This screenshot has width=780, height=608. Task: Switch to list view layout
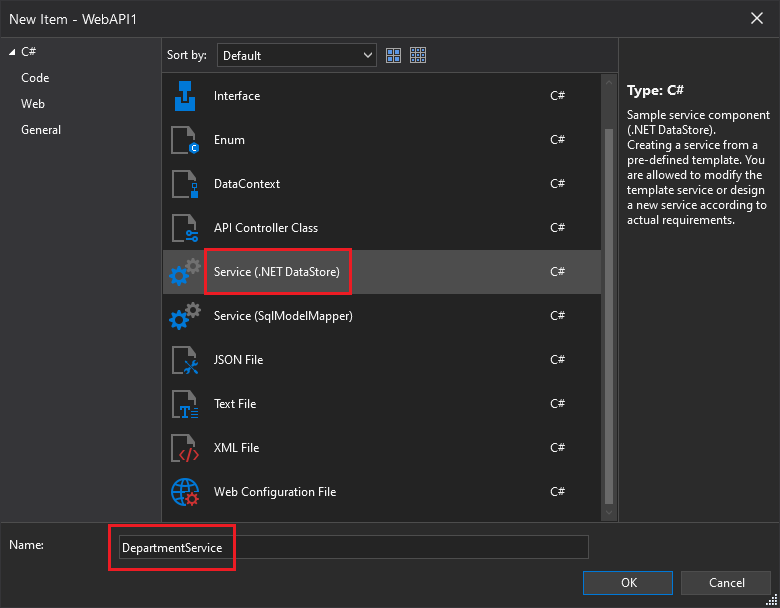(x=393, y=56)
